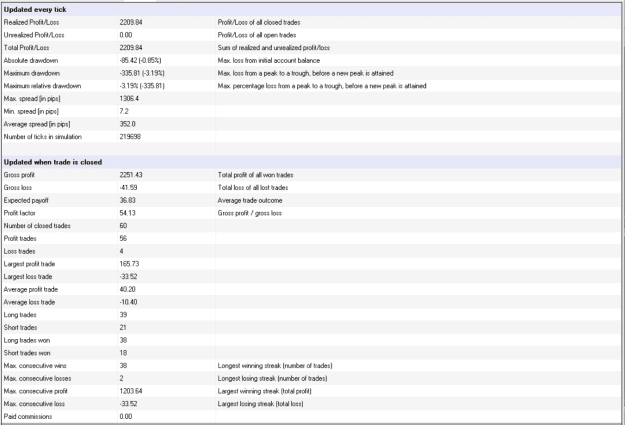Image resolution: width=625 pixels, height=425 pixels.
Task: Click the Absolute drawdown label
Action: 31,61
